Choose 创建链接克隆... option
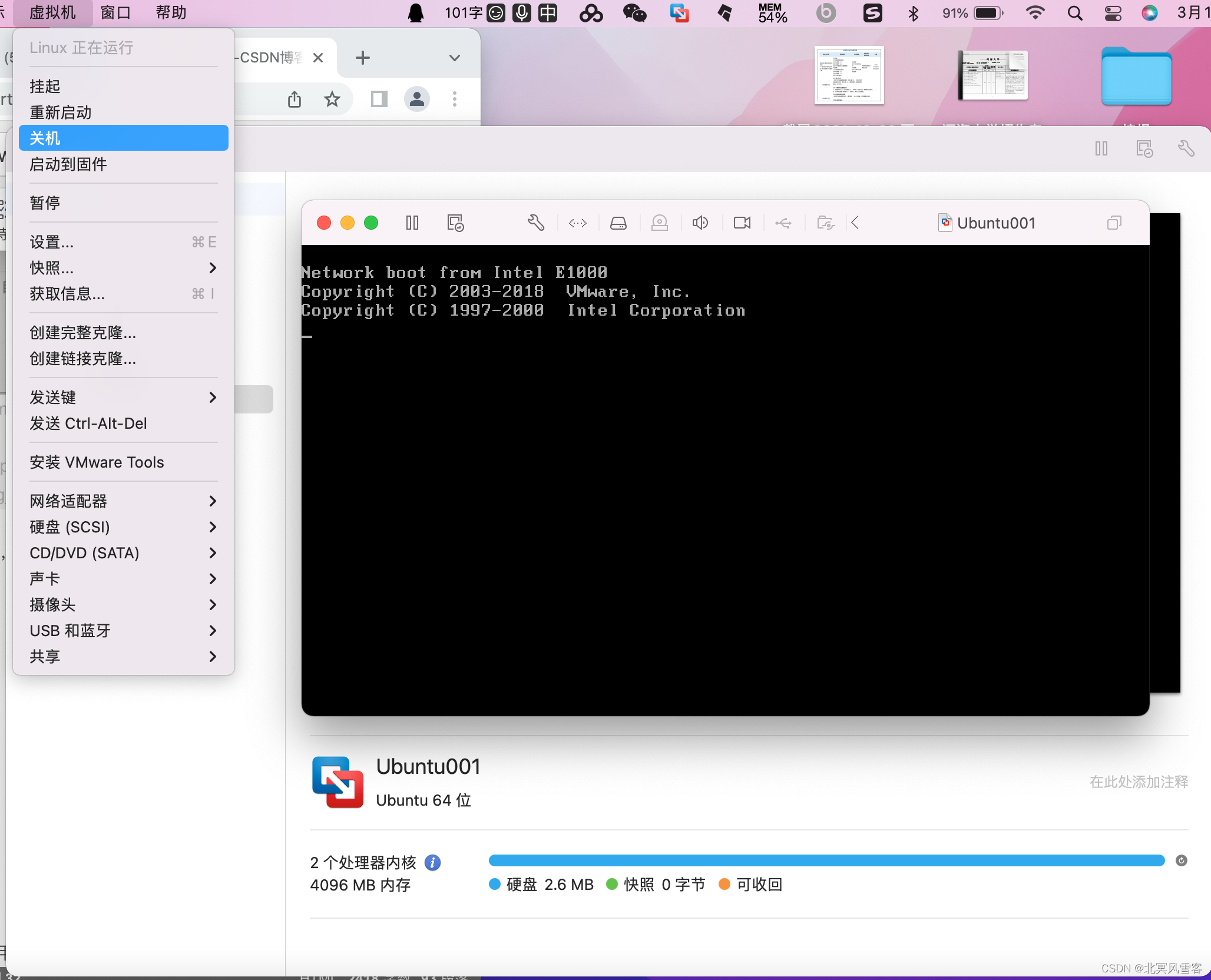 (x=123, y=358)
